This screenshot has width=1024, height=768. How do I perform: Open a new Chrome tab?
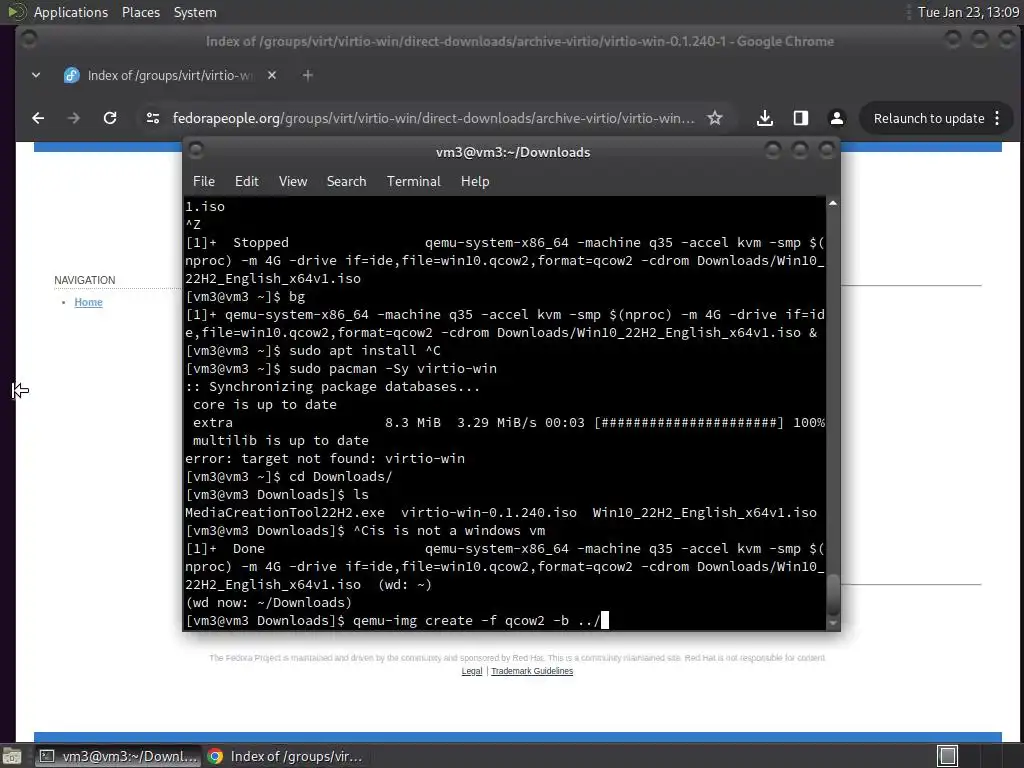[308, 75]
